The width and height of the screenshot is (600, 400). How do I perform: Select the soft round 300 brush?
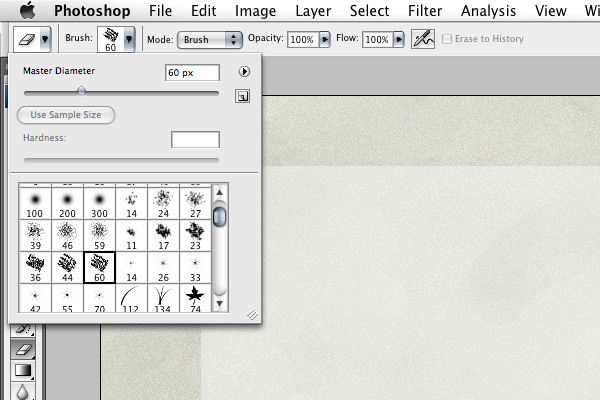click(99, 203)
